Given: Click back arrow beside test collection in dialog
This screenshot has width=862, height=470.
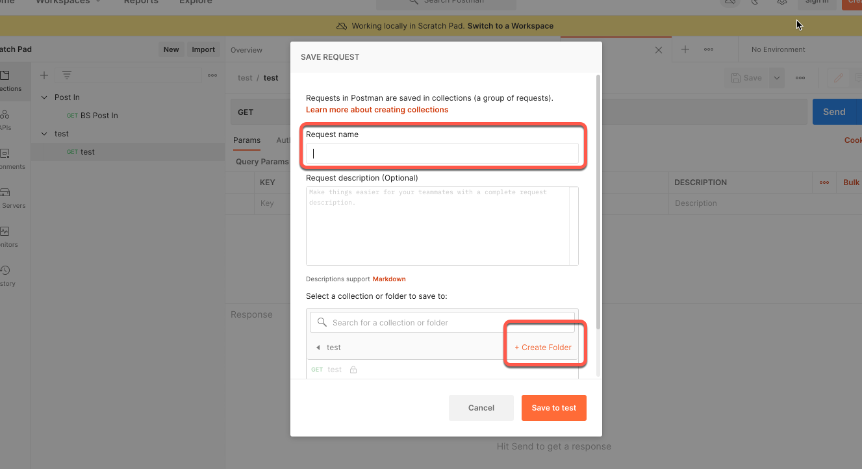Looking at the screenshot, I should coord(318,347).
